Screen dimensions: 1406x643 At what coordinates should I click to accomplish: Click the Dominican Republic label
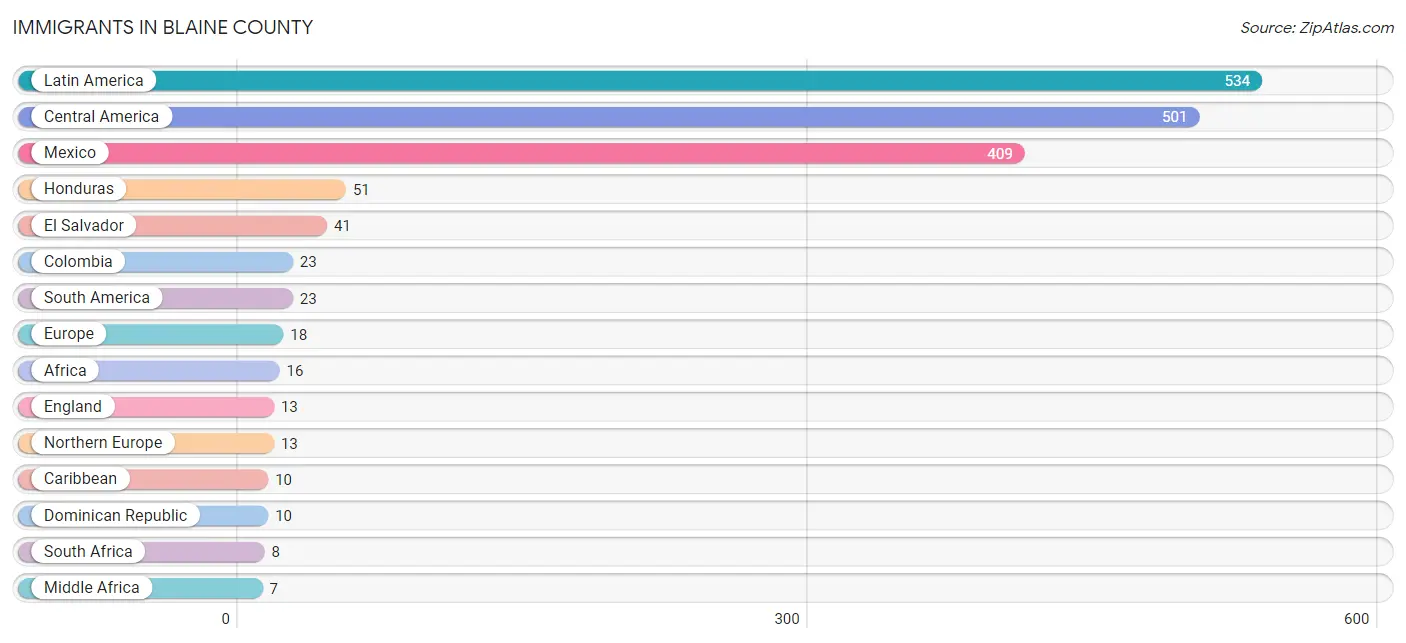coord(115,515)
